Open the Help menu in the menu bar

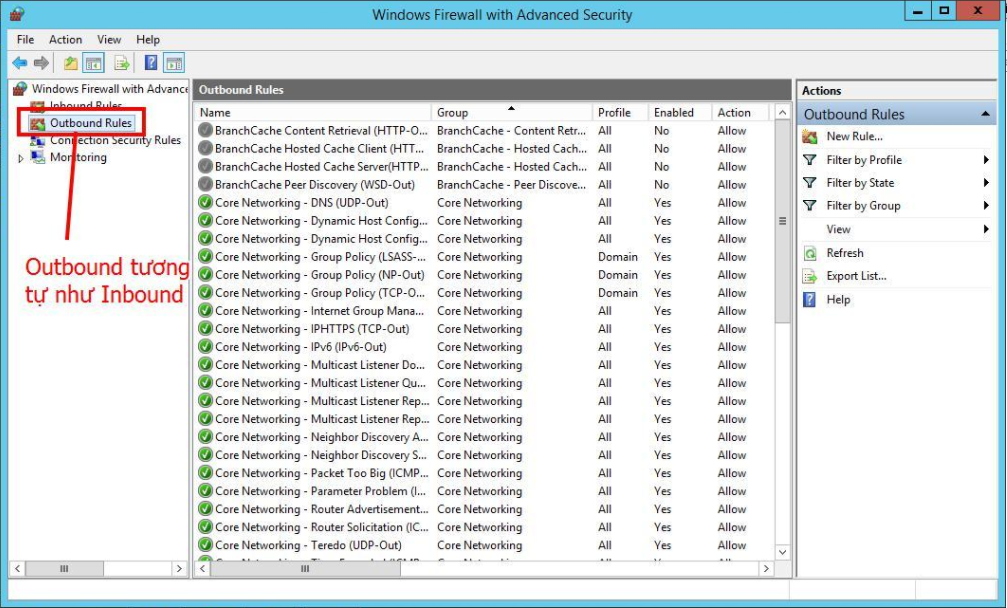click(148, 40)
